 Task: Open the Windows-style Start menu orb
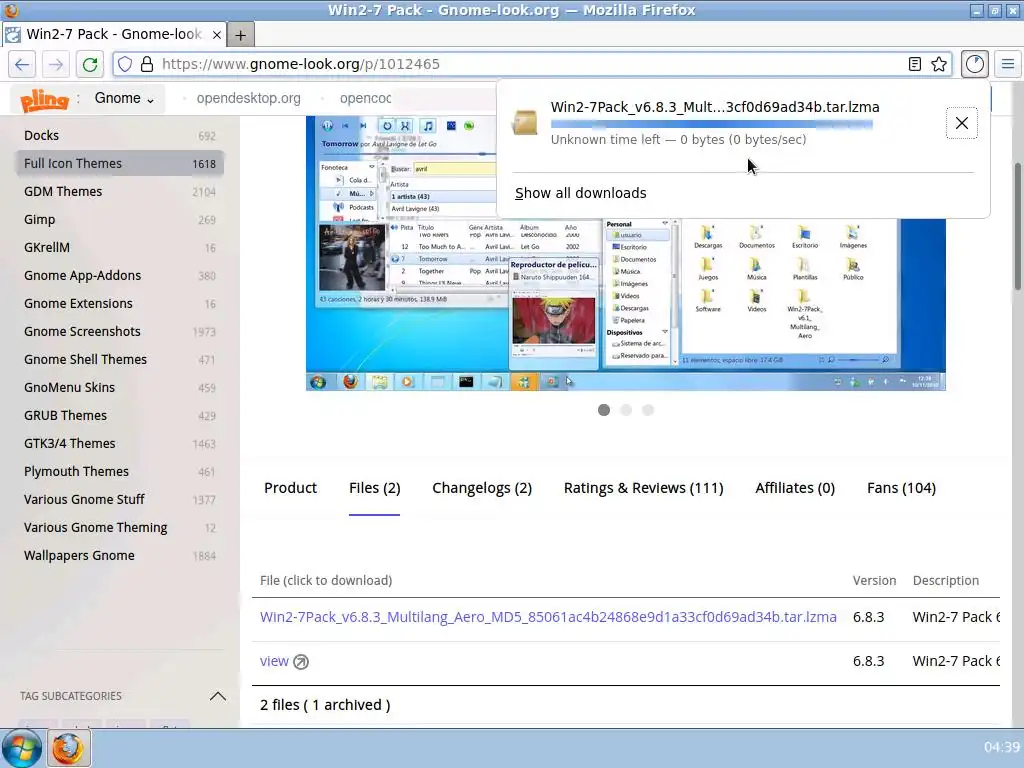[22, 748]
